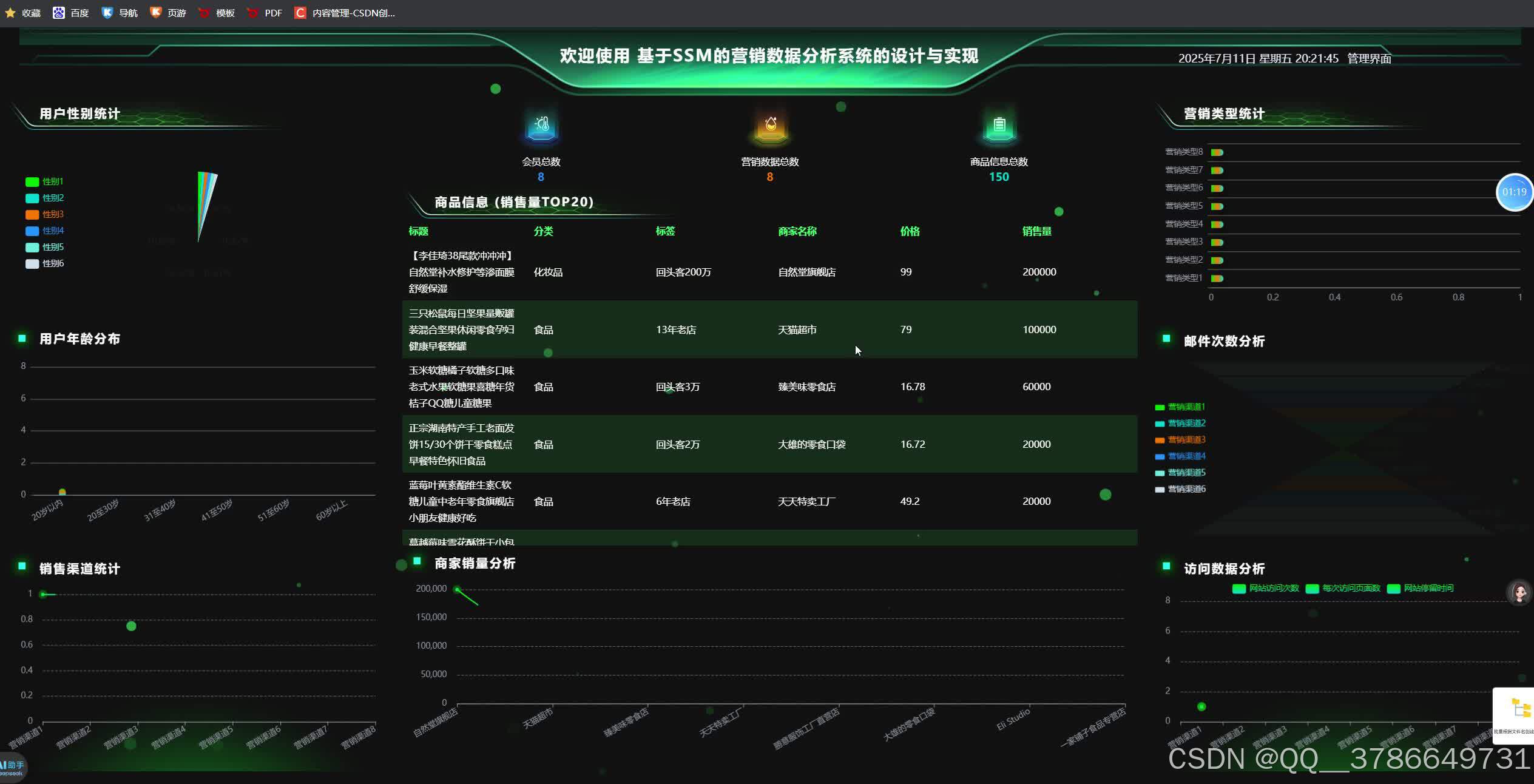Click the 营销类型8 bar in type chart
The width and height of the screenshot is (1534, 784).
click(1217, 152)
